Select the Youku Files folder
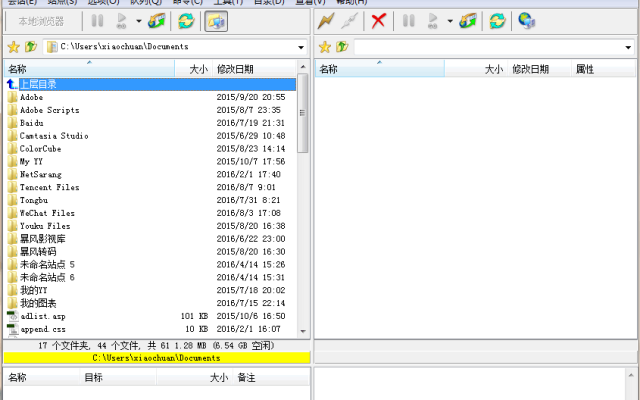Screen dimensions: 640x400 click(45, 226)
